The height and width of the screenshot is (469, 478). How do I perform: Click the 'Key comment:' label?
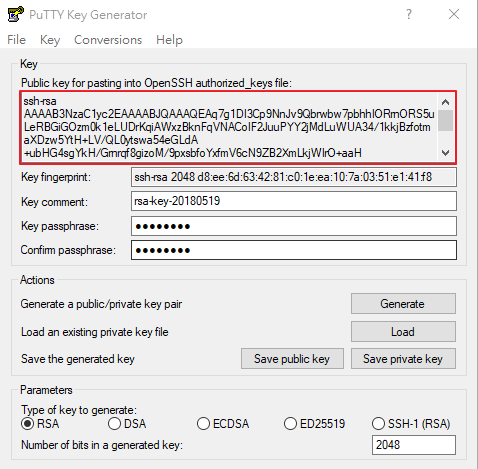tap(54, 202)
